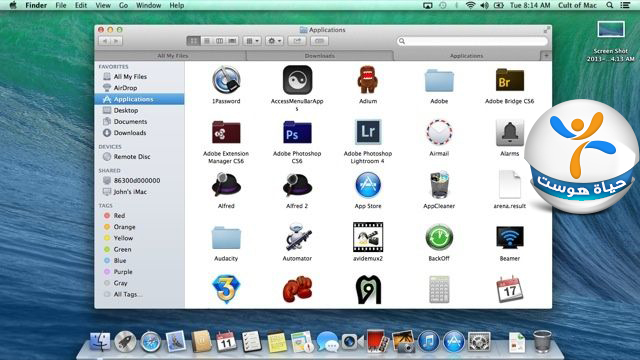This screenshot has width=640, height=360.
Task: Open Trash in the Dock
Action: (542, 342)
